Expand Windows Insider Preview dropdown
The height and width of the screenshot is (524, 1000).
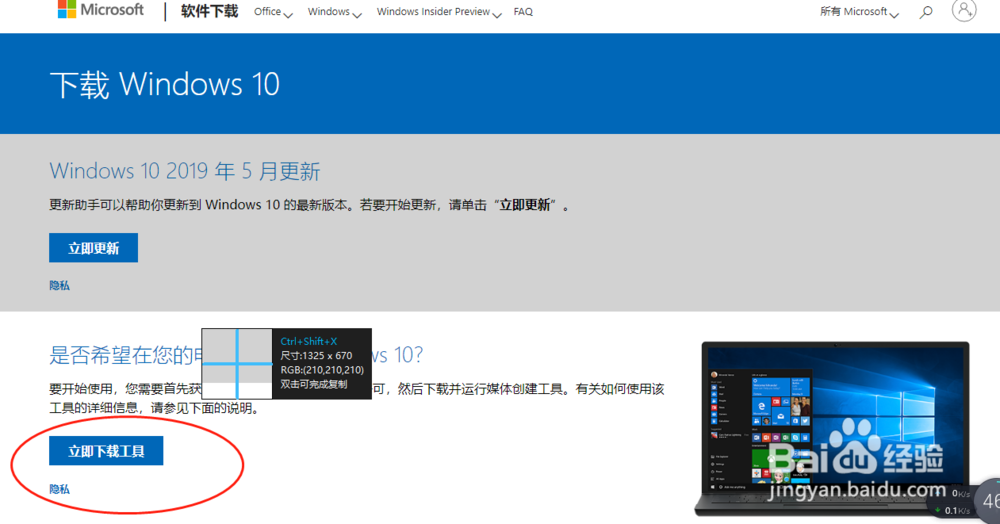pyautogui.click(x=439, y=12)
